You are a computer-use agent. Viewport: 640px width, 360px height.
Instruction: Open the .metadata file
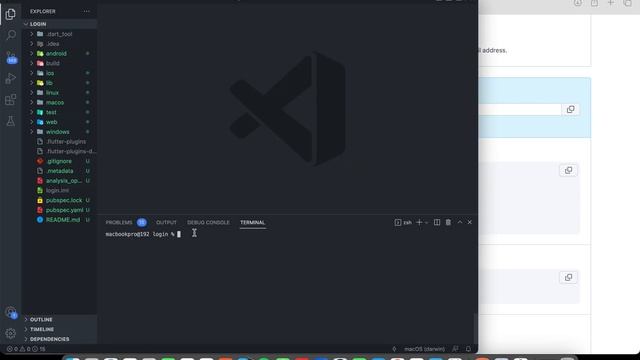(x=59, y=171)
